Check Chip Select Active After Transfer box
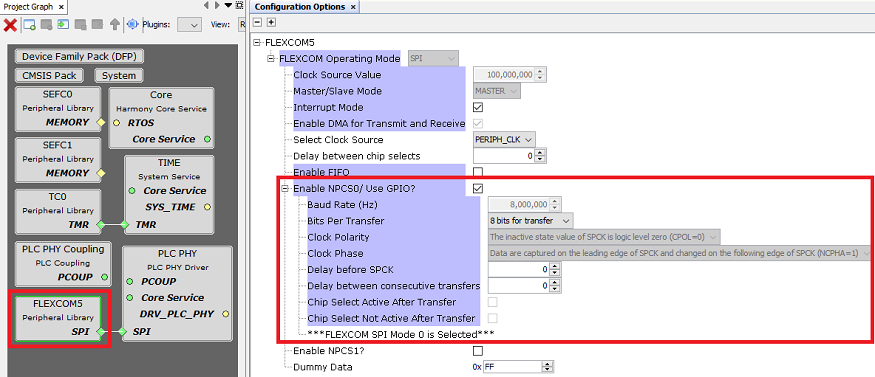Image resolution: width=875 pixels, height=377 pixels. pos(493,302)
